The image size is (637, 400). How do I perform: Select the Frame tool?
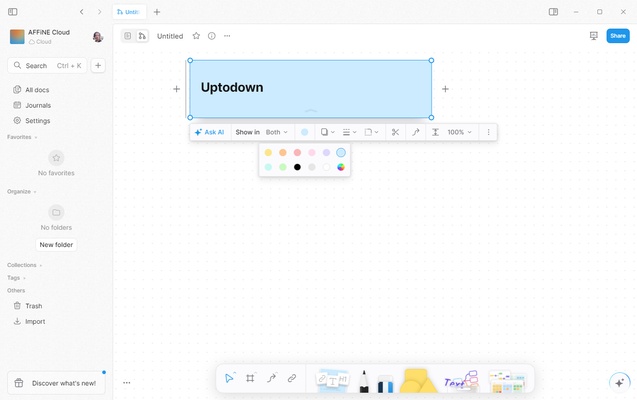click(x=250, y=378)
